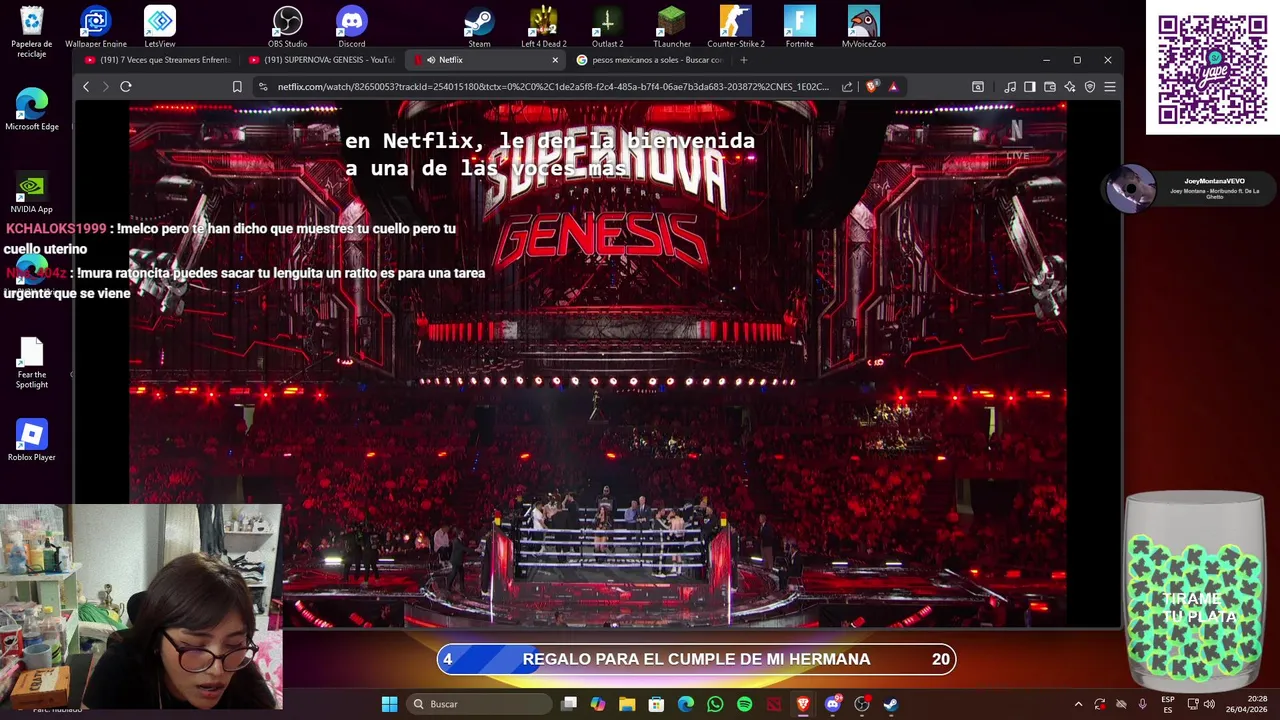1280x720 pixels.
Task: Open the Fortnite desktop icon
Action: click(799, 27)
